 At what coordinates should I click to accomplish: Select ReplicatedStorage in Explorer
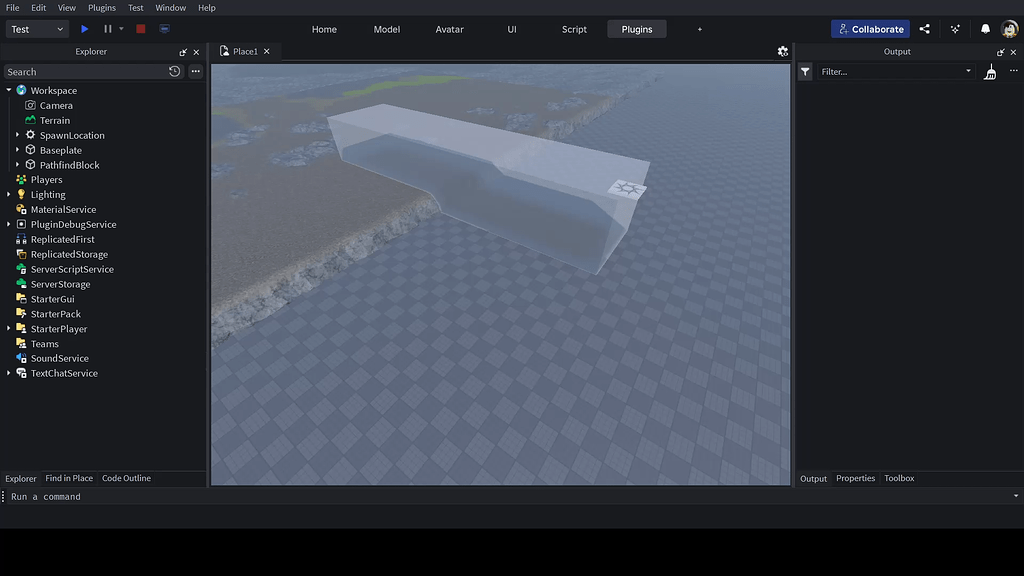pos(69,255)
